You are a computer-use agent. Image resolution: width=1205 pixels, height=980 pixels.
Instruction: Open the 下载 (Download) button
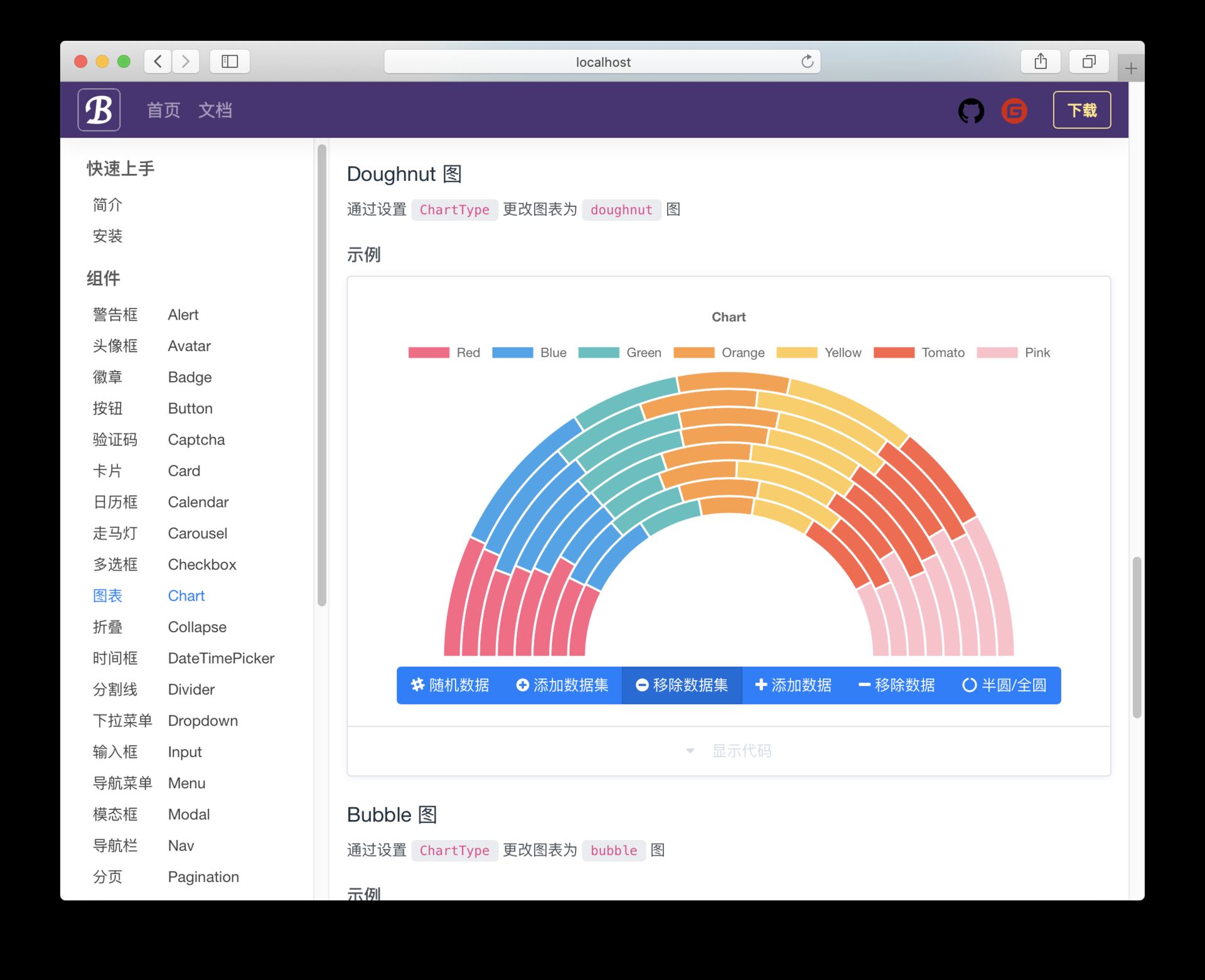[x=1082, y=110]
